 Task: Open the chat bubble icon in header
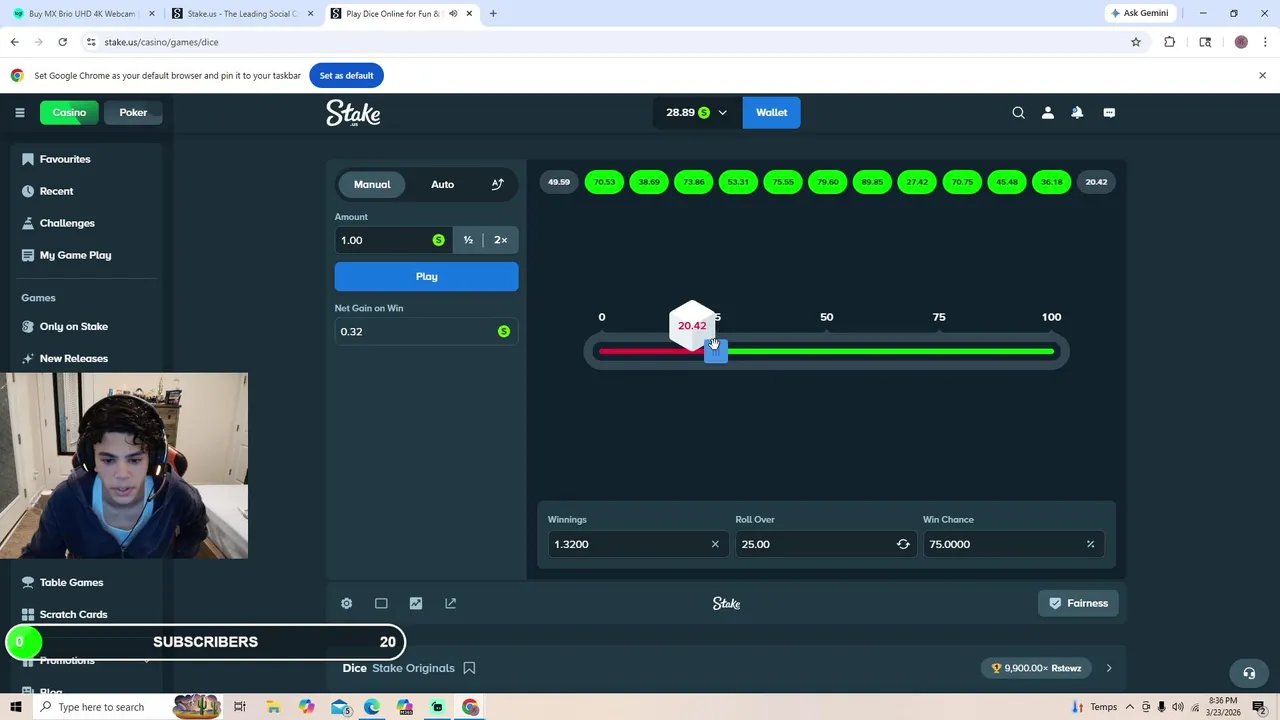pyautogui.click(x=1109, y=113)
